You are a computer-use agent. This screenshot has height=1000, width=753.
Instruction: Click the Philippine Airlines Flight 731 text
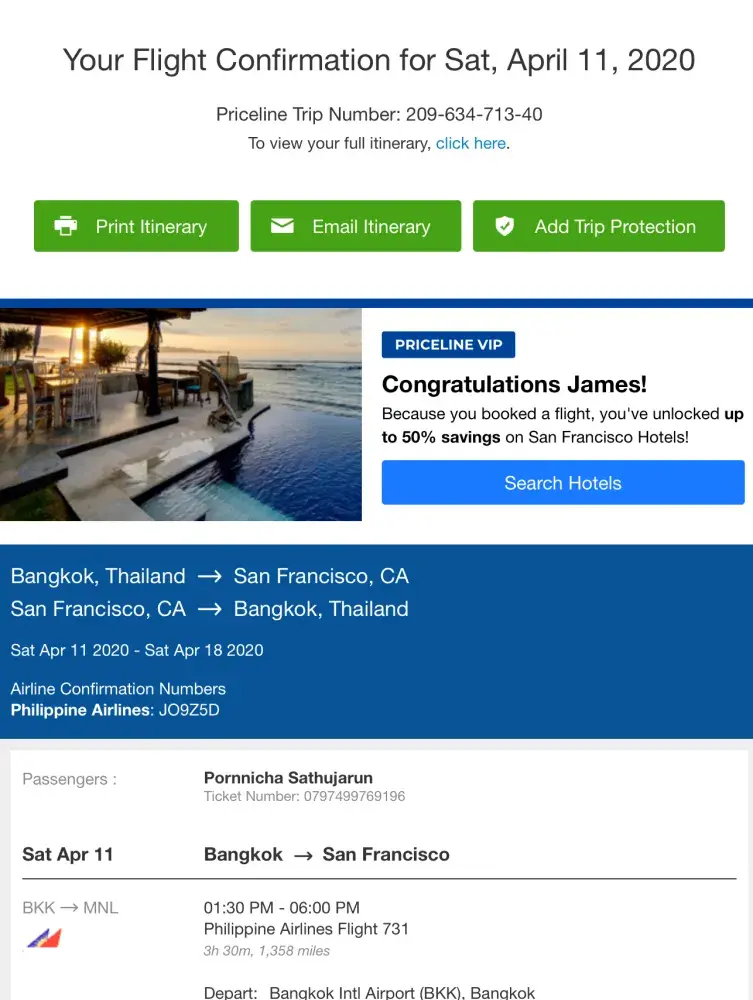pyautogui.click(x=306, y=929)
